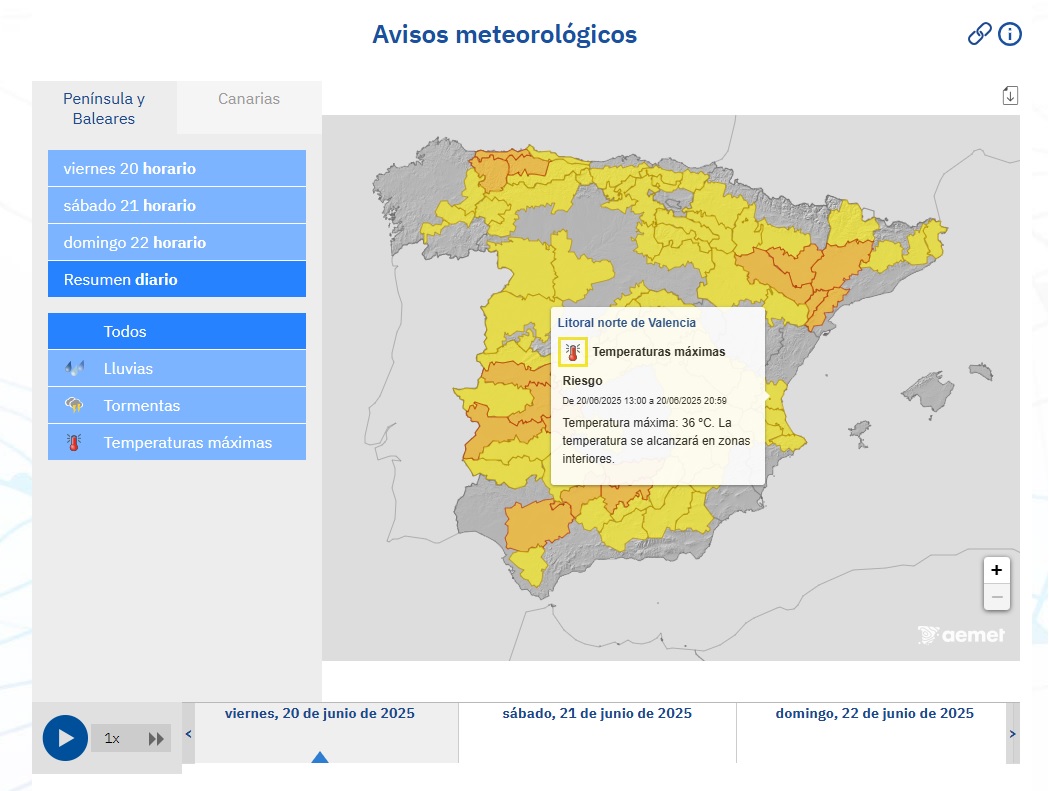Click the info icon top right
Screen dimensions: 1049x791
point(1010,33)
